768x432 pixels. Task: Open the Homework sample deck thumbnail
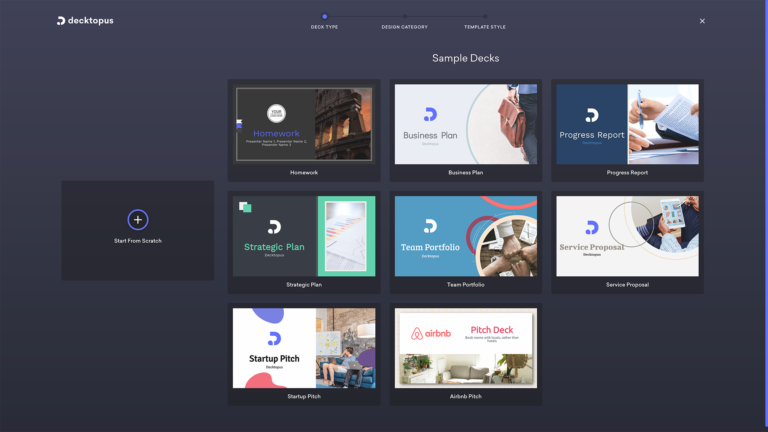[304, 124]
